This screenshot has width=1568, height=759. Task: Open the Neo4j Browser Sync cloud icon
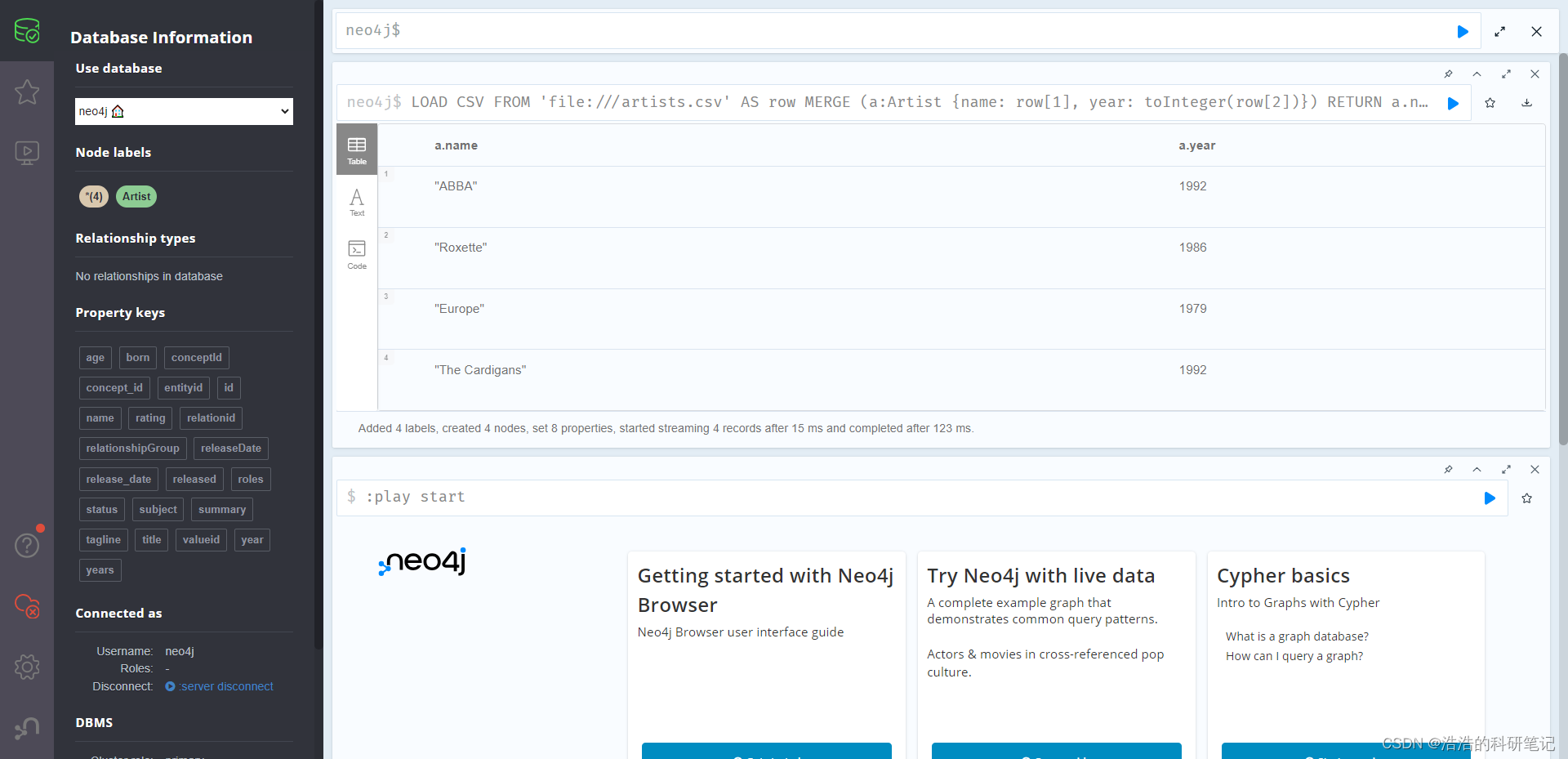[27, 606]
